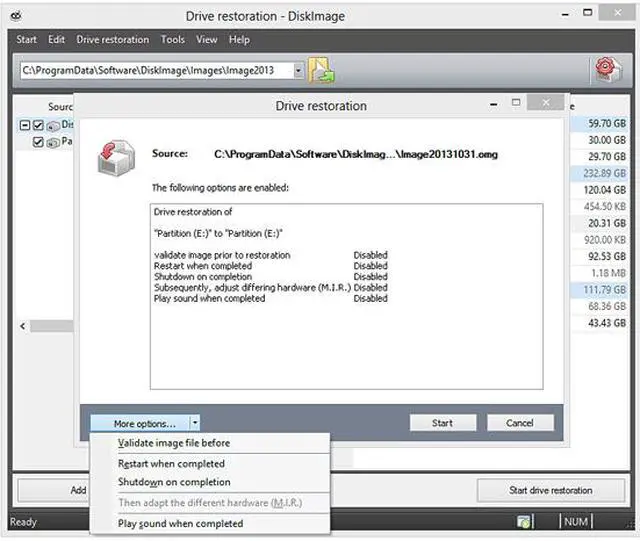640x541 pixels.
Task: Open the image path dropdown
Action: [x=298, y=71]
